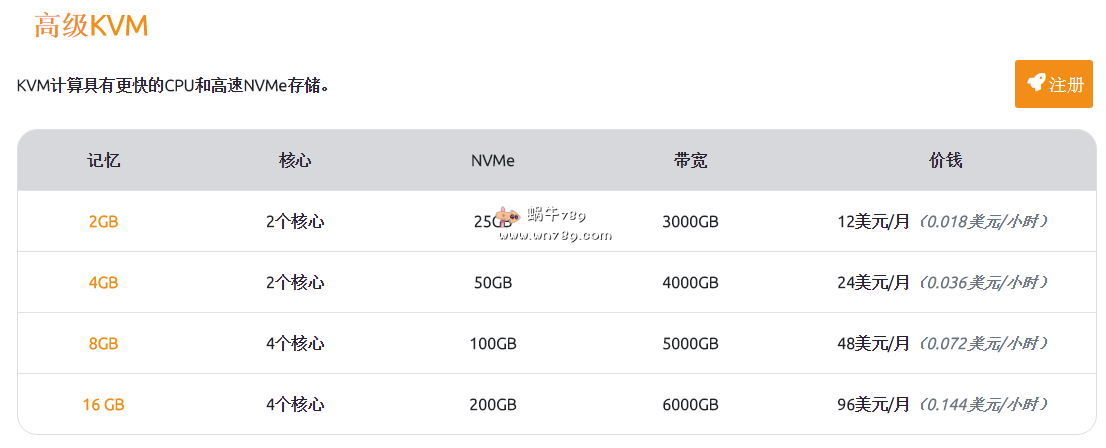Open the 8GB memory plan
This screenshot has height=448, width=1106.
pos(103,344)
